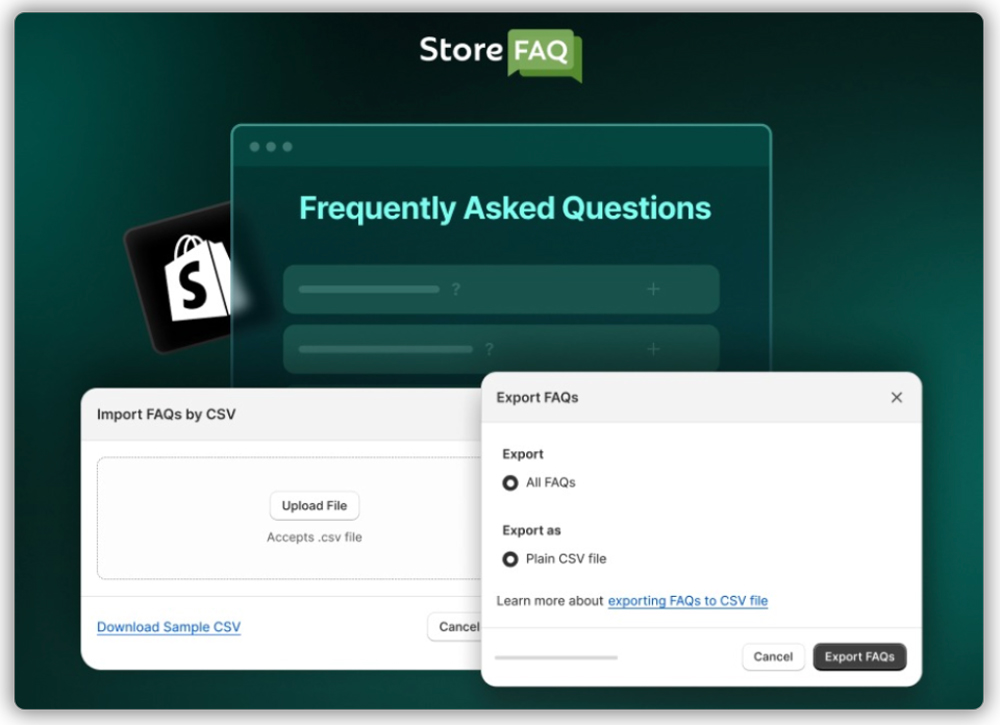Click the Export as label

(x=531, y=531)
